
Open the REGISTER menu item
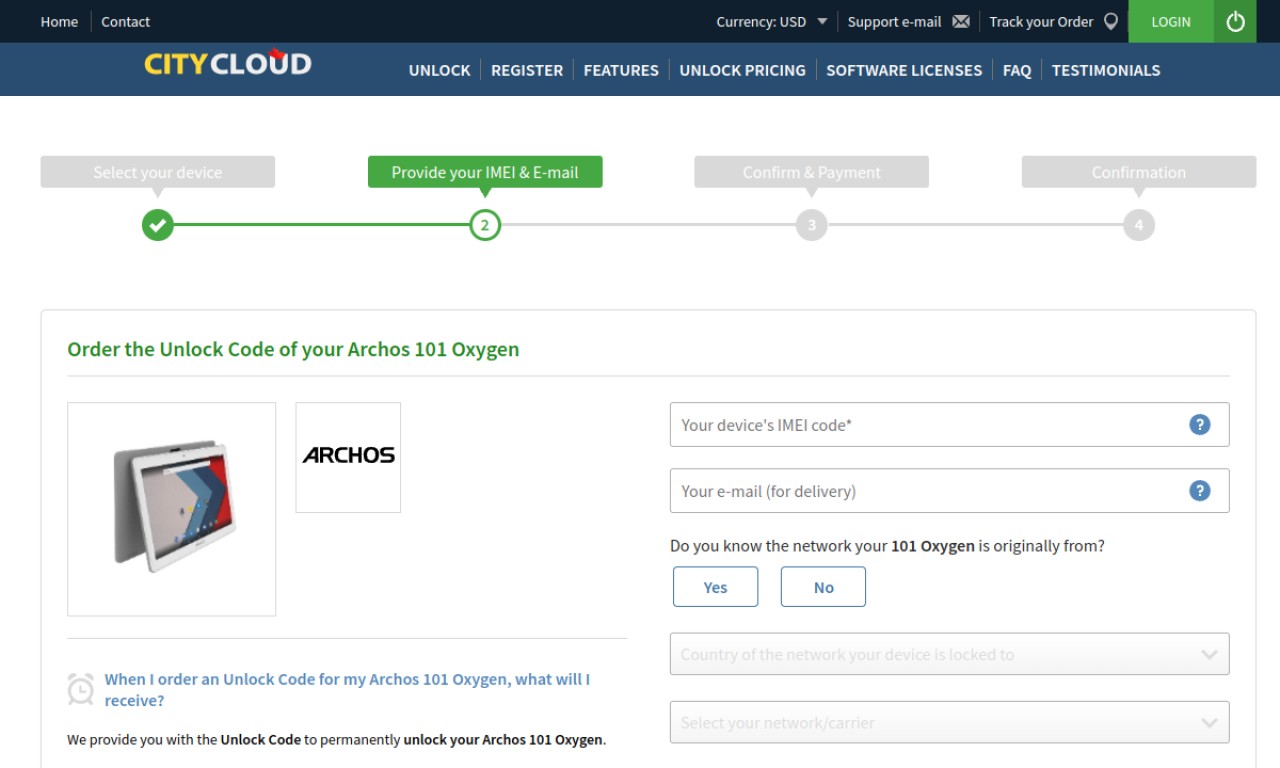click(x=527, y=70)
